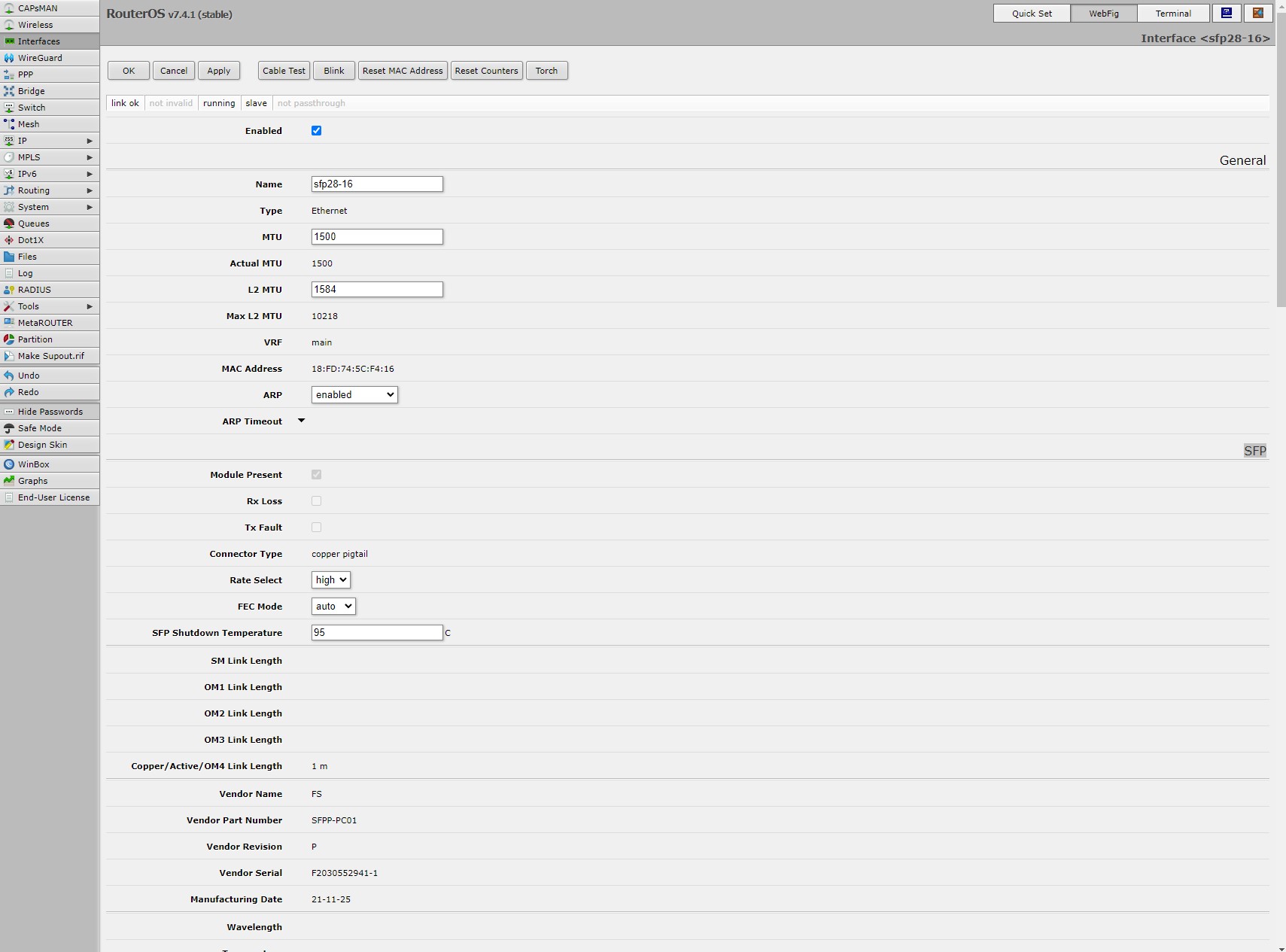
Task: Click the Hide Passwords icon
Action: (x=9, y=412)
